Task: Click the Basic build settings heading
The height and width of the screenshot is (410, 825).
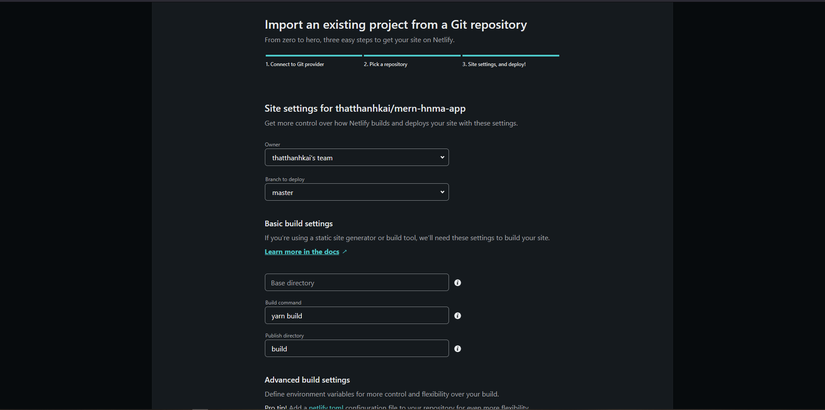Action: pyautogui.click(x=299, y=223)
